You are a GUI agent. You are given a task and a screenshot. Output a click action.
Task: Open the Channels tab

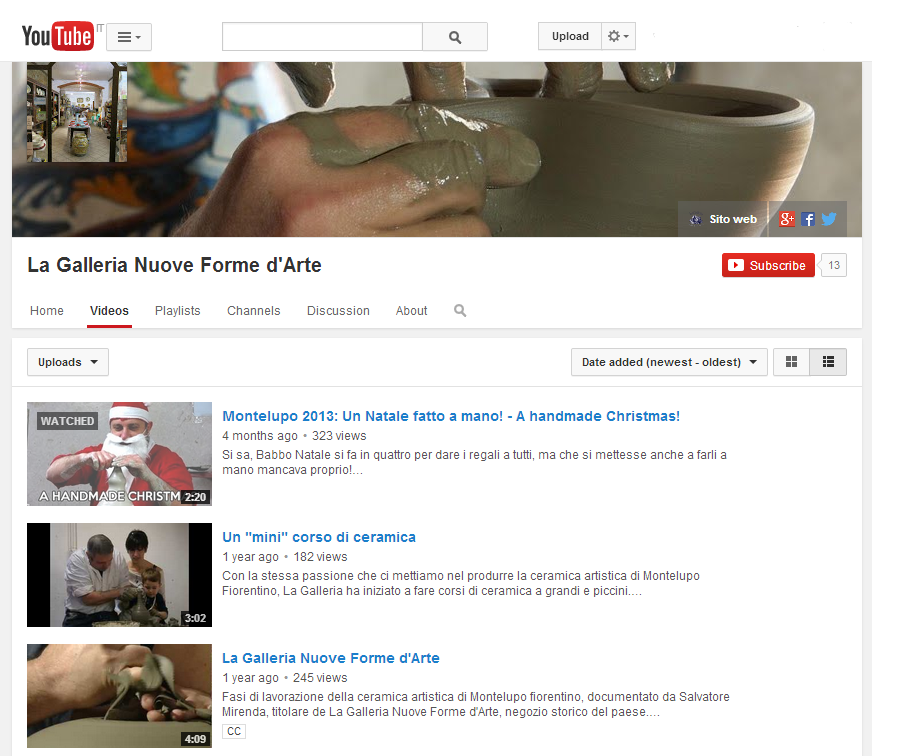(x=253, y=311)
